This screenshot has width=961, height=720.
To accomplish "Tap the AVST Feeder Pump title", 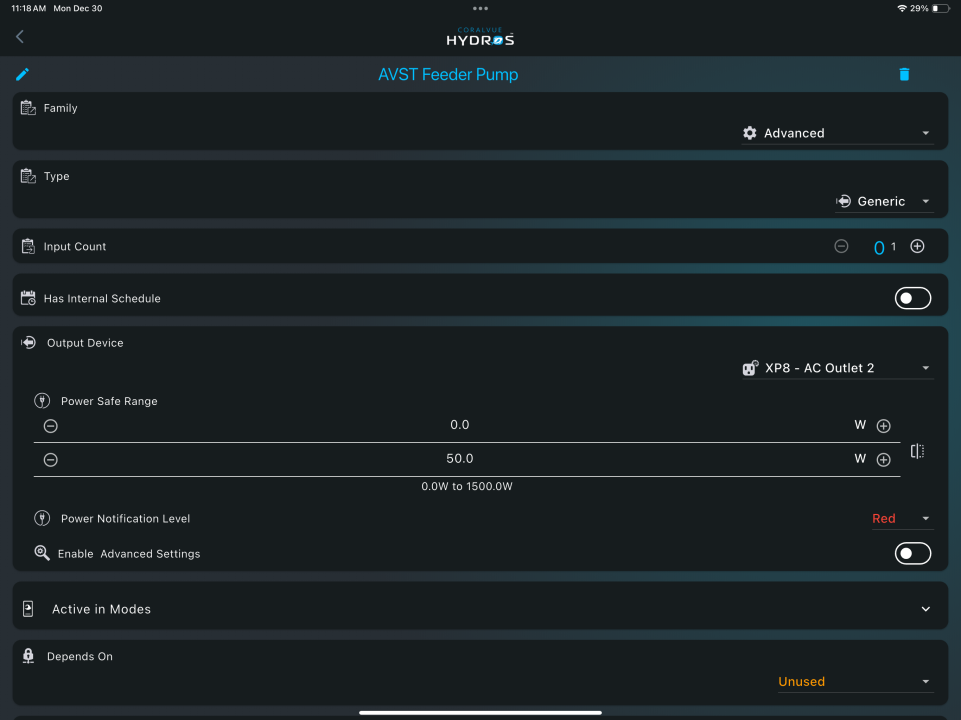I will point(448,75).
